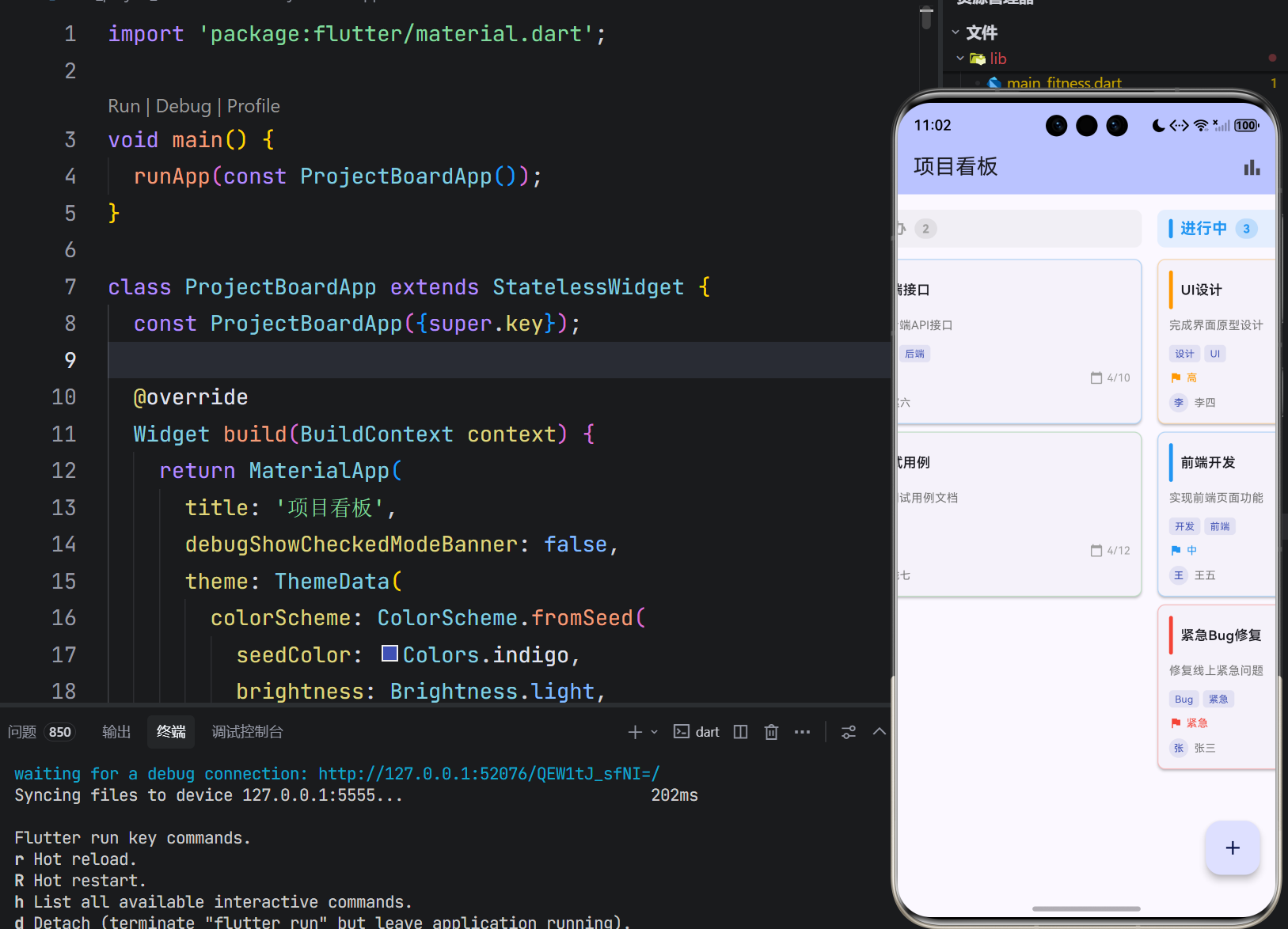
Task: Click the 王五 assignee avatar
Action: coord(1179,575)
